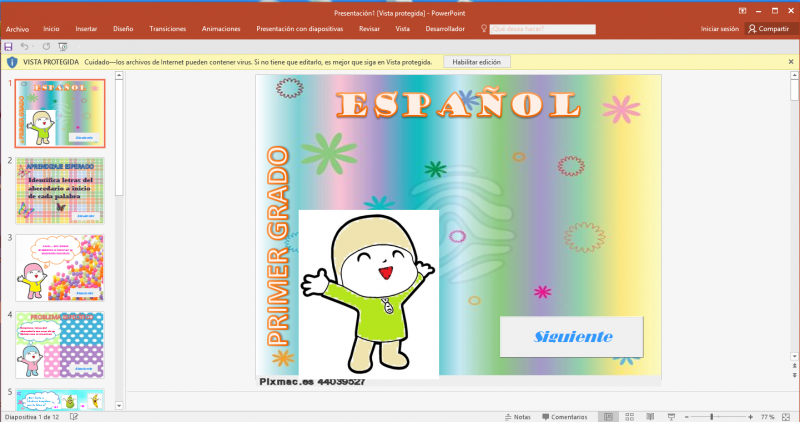Toggle the Comentarios pane

564,417
